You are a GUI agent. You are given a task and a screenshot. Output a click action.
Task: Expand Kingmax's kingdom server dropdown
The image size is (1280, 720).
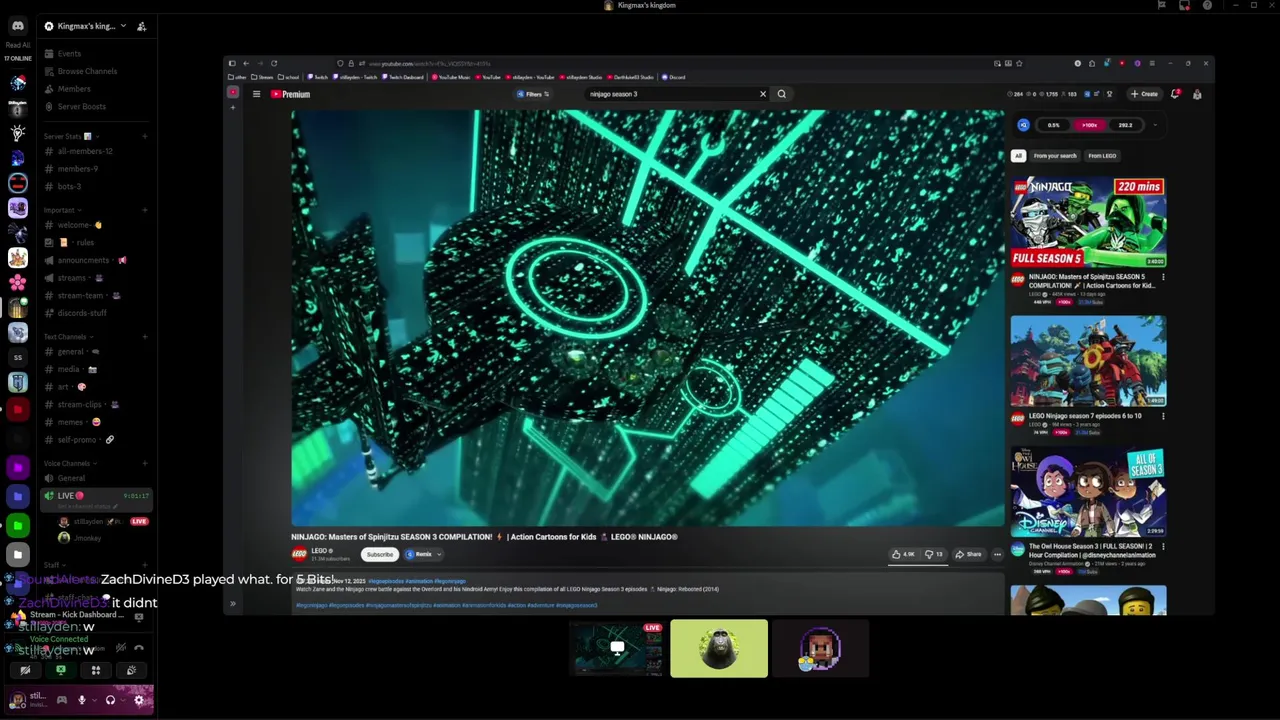click(123, 26)
